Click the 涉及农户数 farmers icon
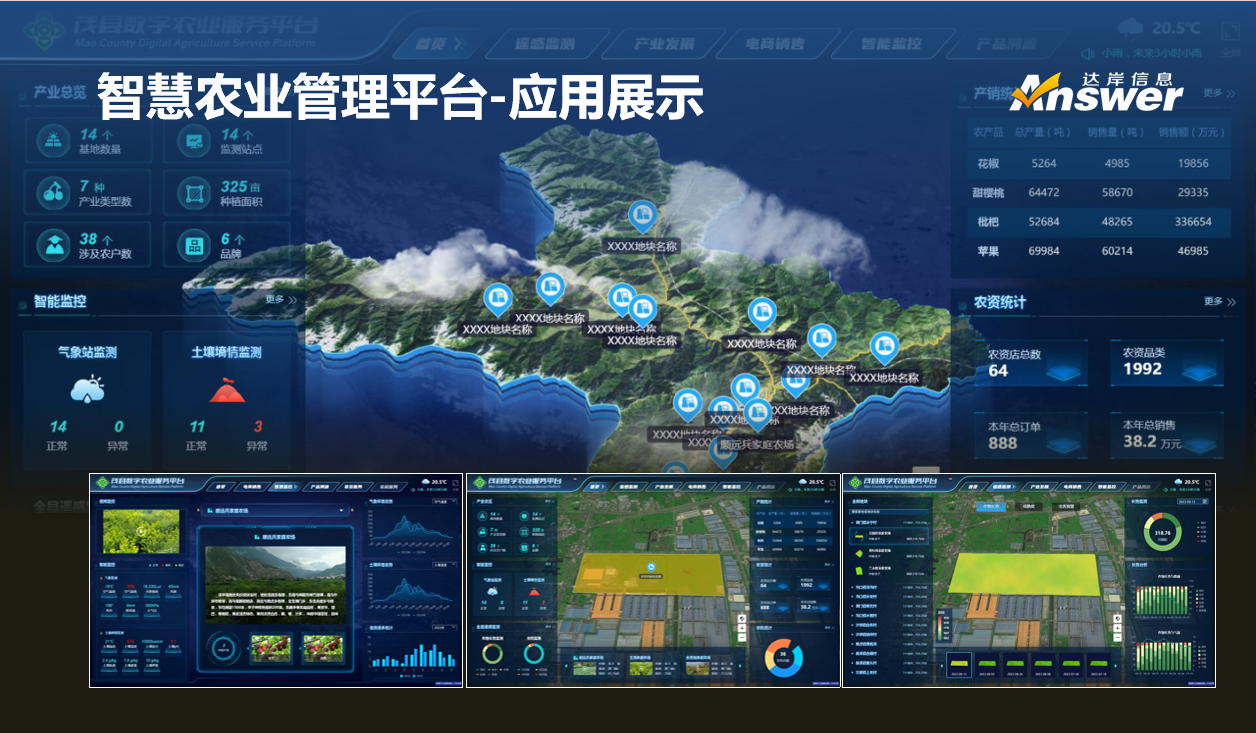The height and width of the screenshot is (733, 1256). point(52,245)
